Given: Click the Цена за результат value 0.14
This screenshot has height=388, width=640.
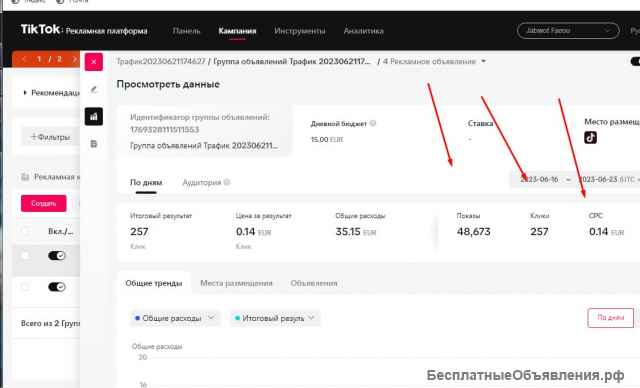Looking at the screenshot, I should [245, 232].
